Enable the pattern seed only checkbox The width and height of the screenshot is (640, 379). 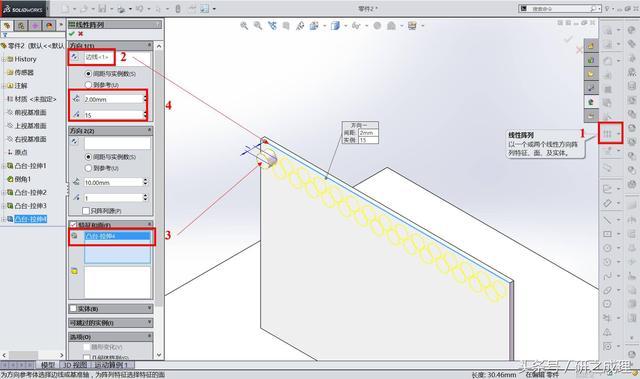click(86, 211)
